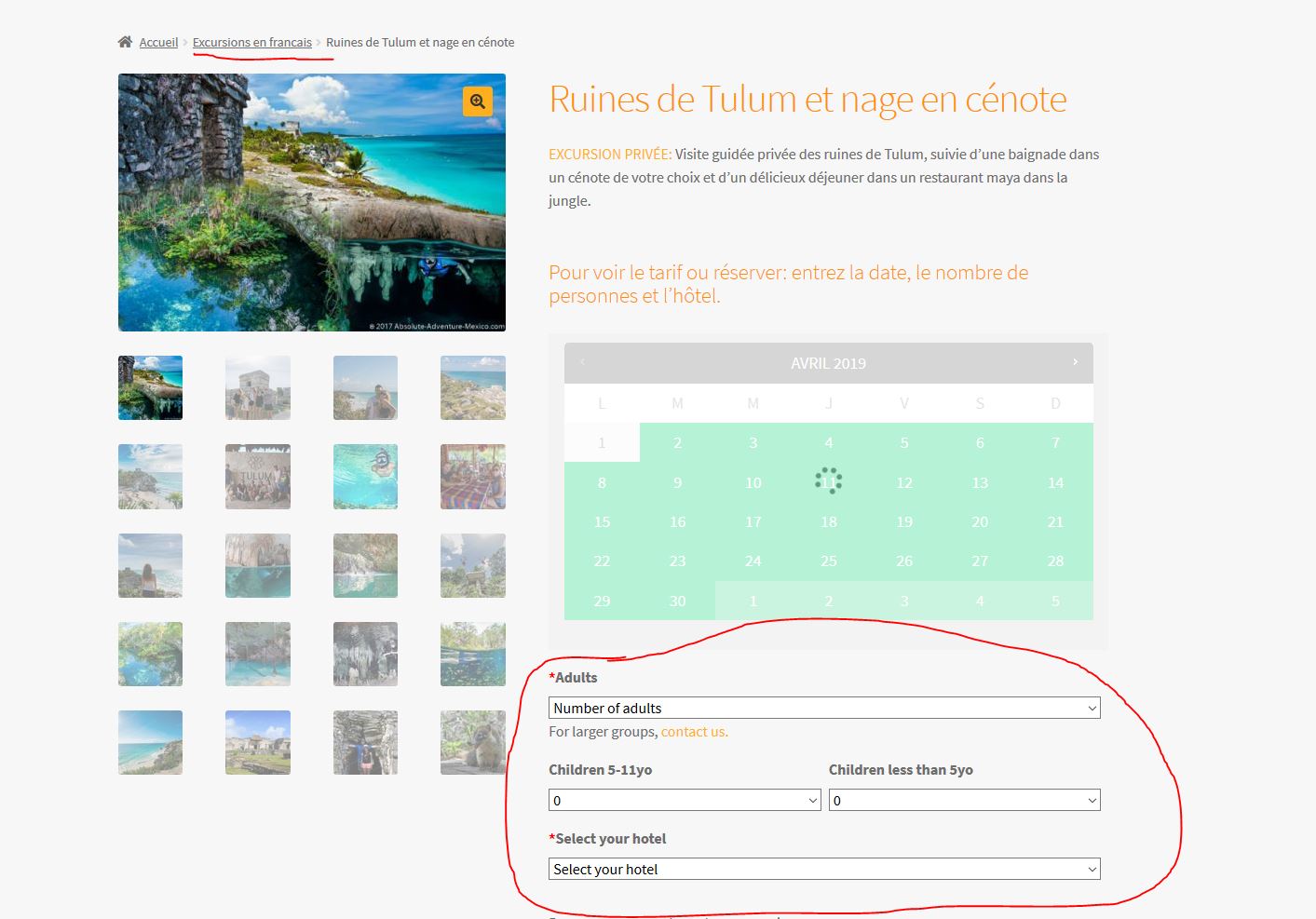Select thumbnail of coati animal
Screen dimensions: 1316x919
[x=473, y=742]
